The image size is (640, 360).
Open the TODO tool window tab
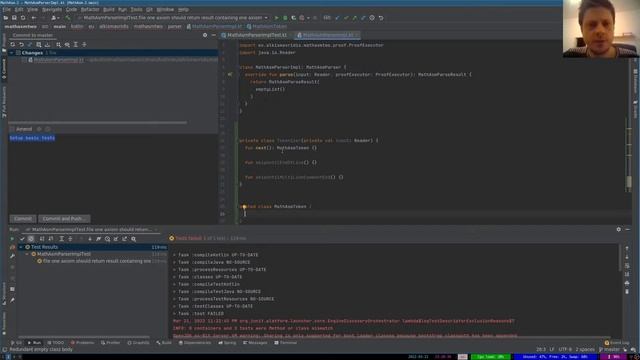[x=56, y=343]
